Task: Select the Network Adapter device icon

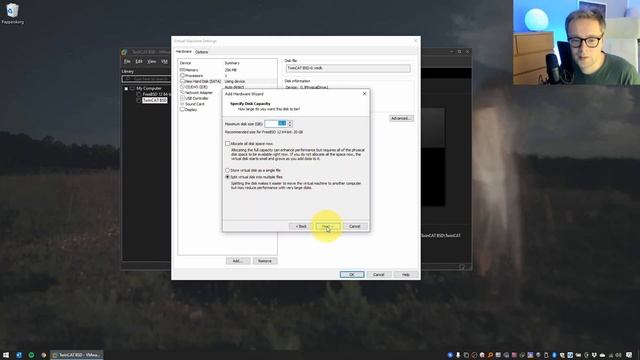Action: [x=182, y=93]
